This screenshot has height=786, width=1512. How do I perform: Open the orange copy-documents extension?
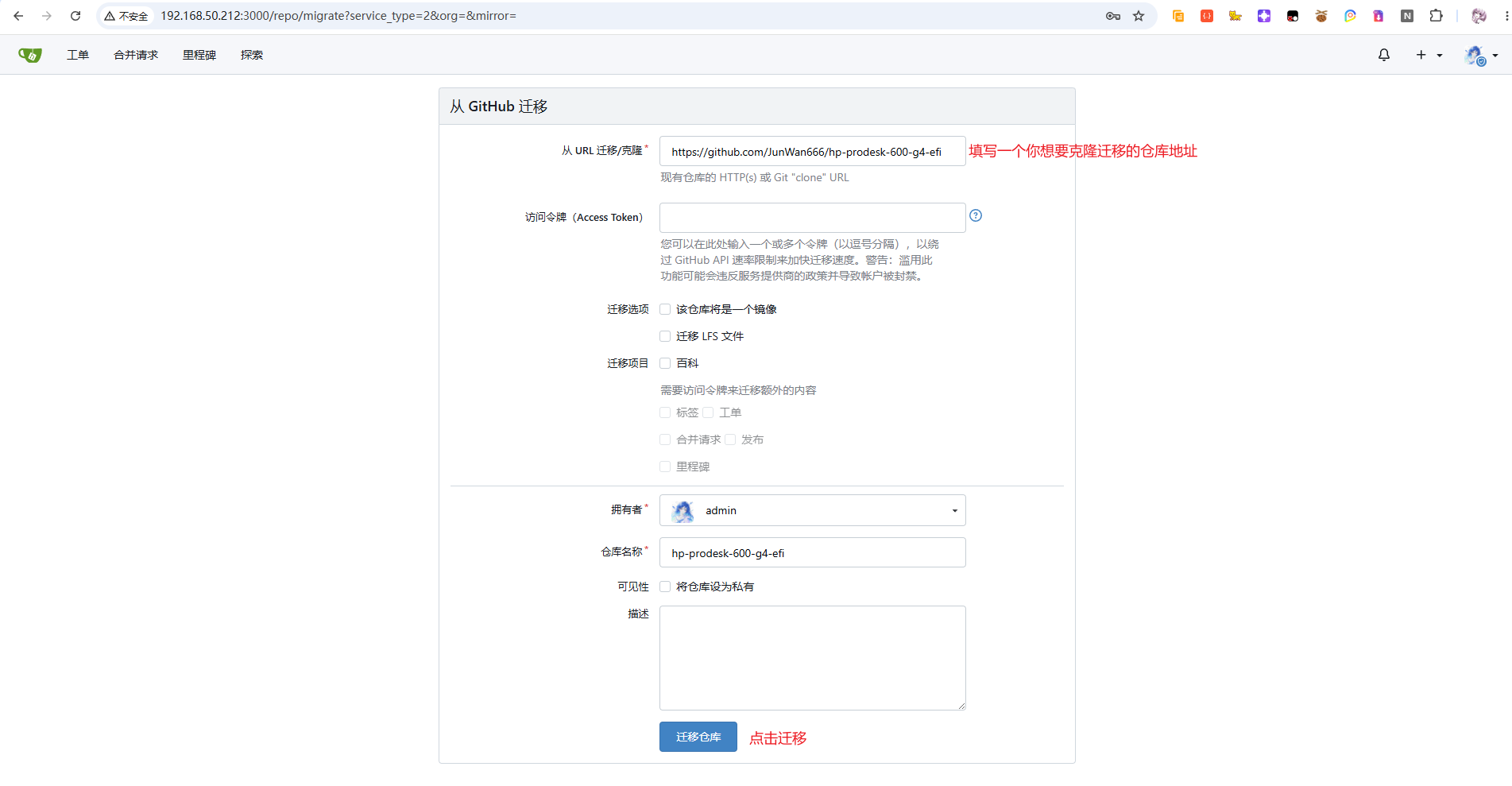(1178, 16)
